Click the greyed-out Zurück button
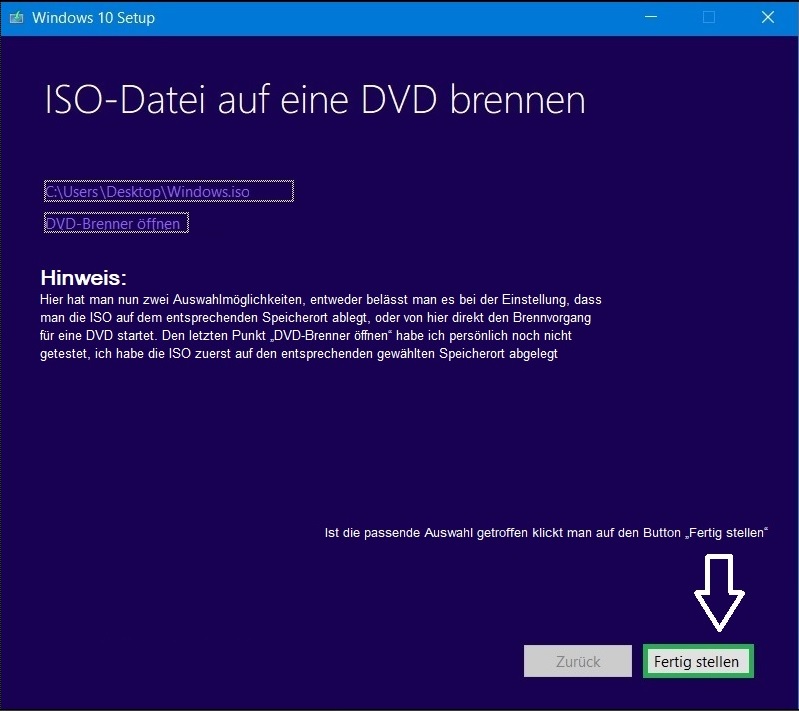The image size is (799, 711). click(x=578, y=661)
